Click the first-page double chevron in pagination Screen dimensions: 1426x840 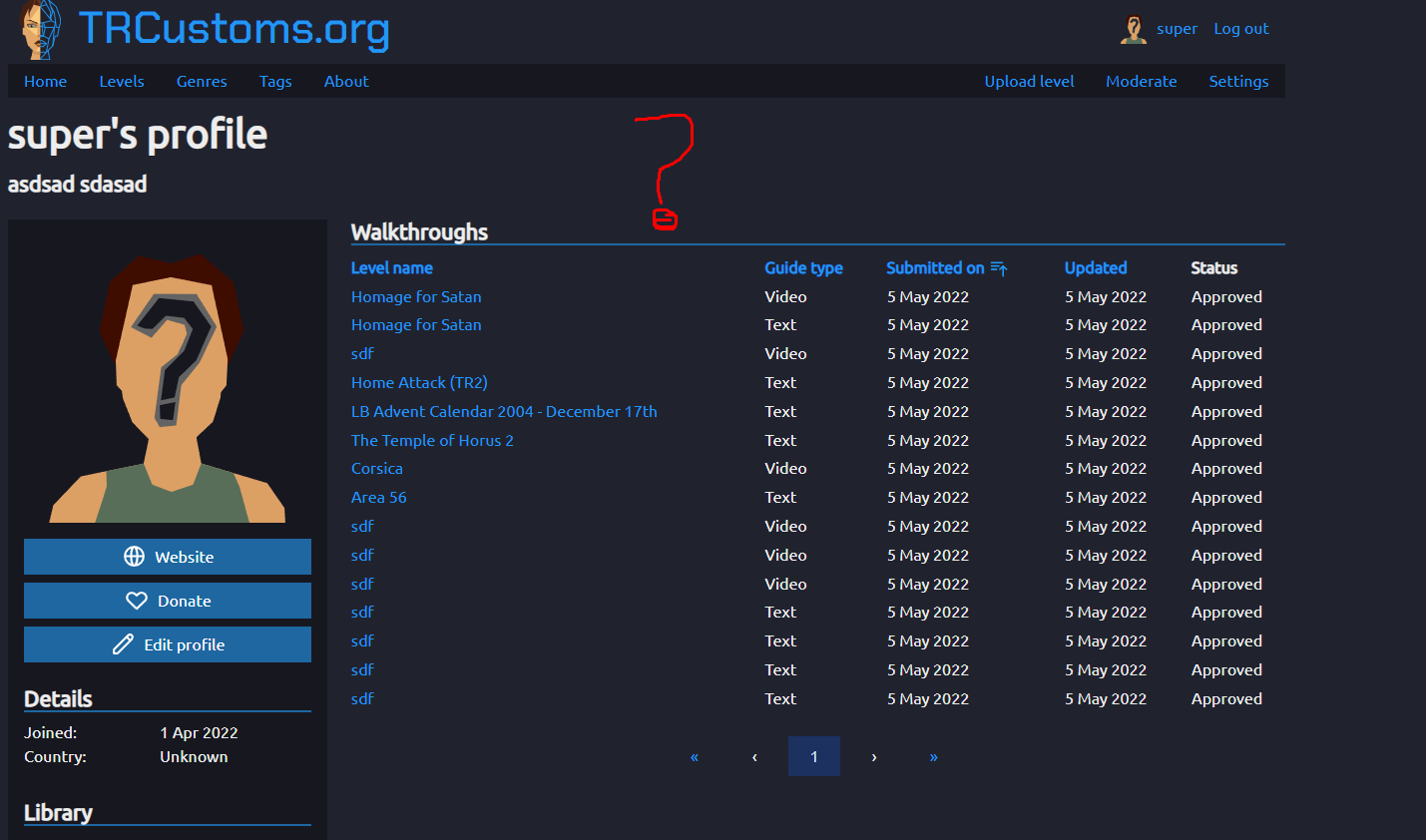click(695, 756)
